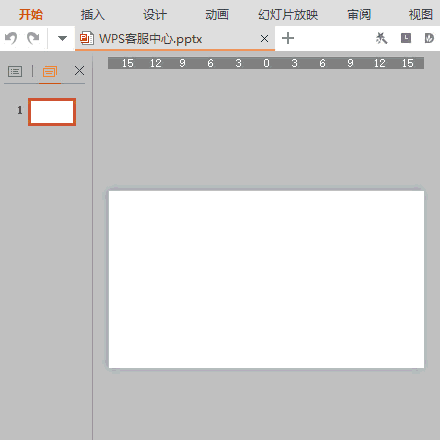Viewport: 440px width, 440px height.
Task: Open the 开始 ribbon tab
Action: pyautogui.click(x=31, y=14)
